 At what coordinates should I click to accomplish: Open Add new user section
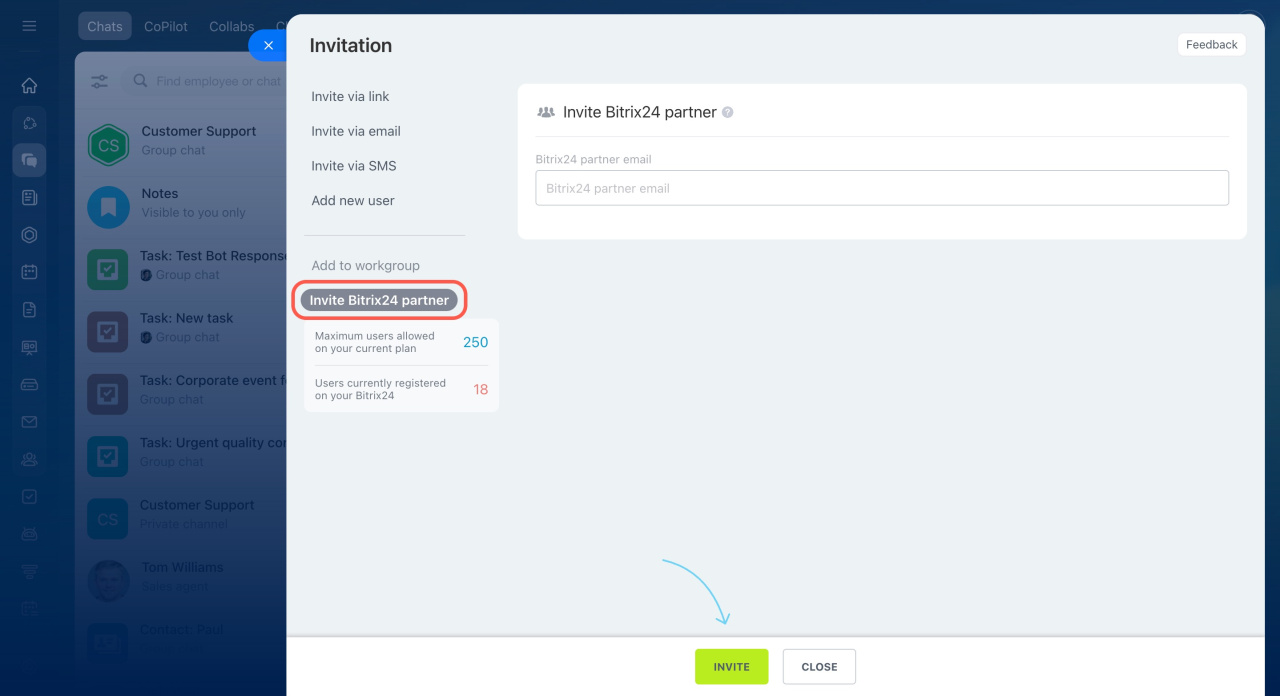353,201
